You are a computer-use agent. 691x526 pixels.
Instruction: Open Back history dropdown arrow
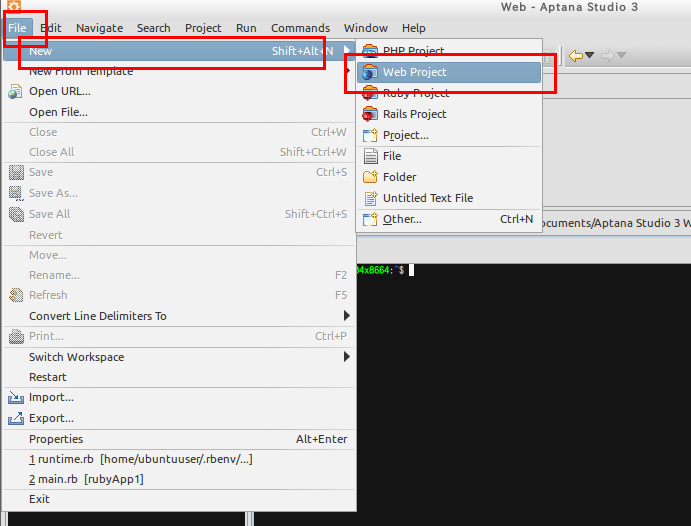point(590,56)
